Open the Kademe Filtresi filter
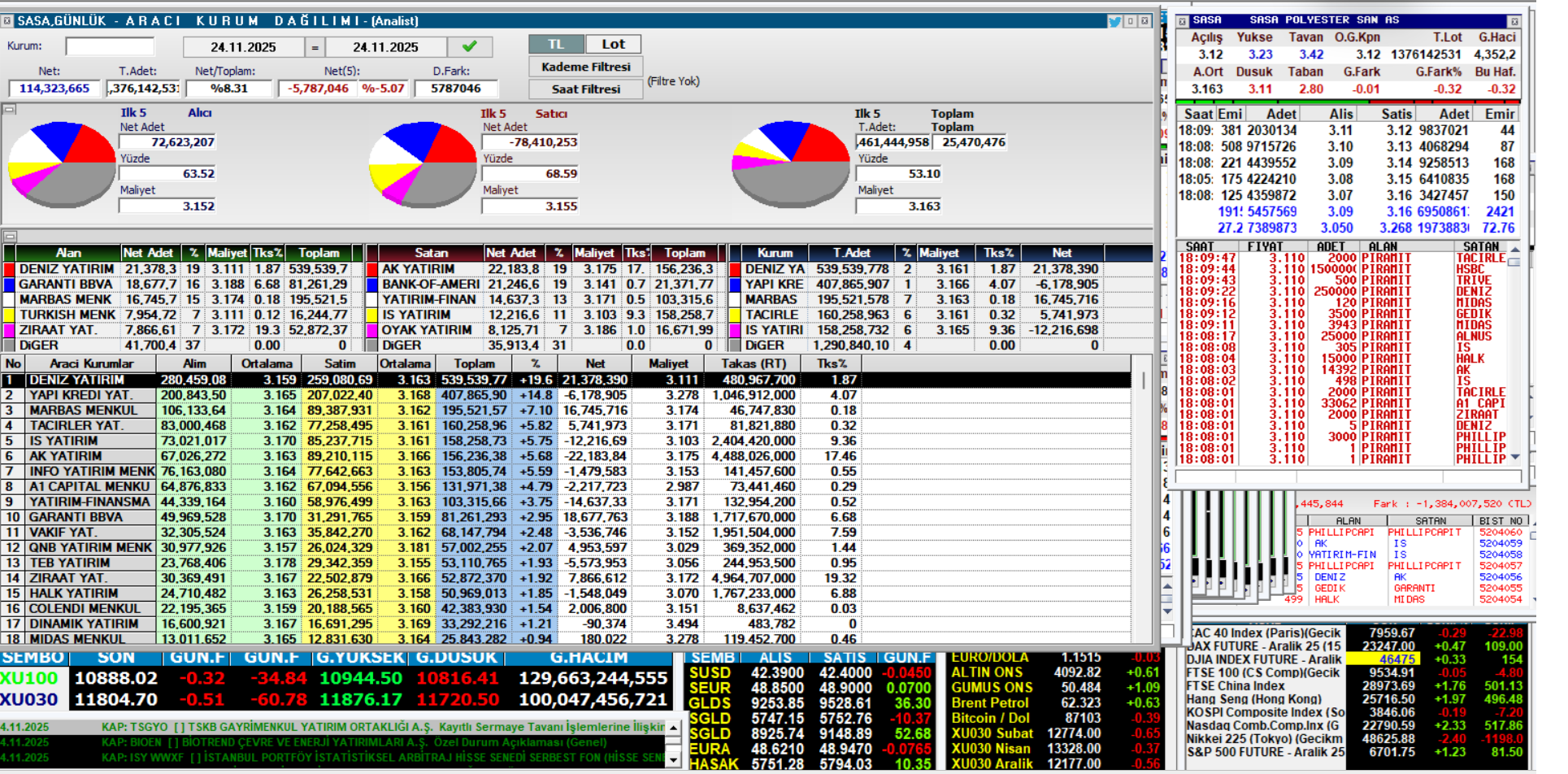The image size is (1568, 774). click(585, 67)
